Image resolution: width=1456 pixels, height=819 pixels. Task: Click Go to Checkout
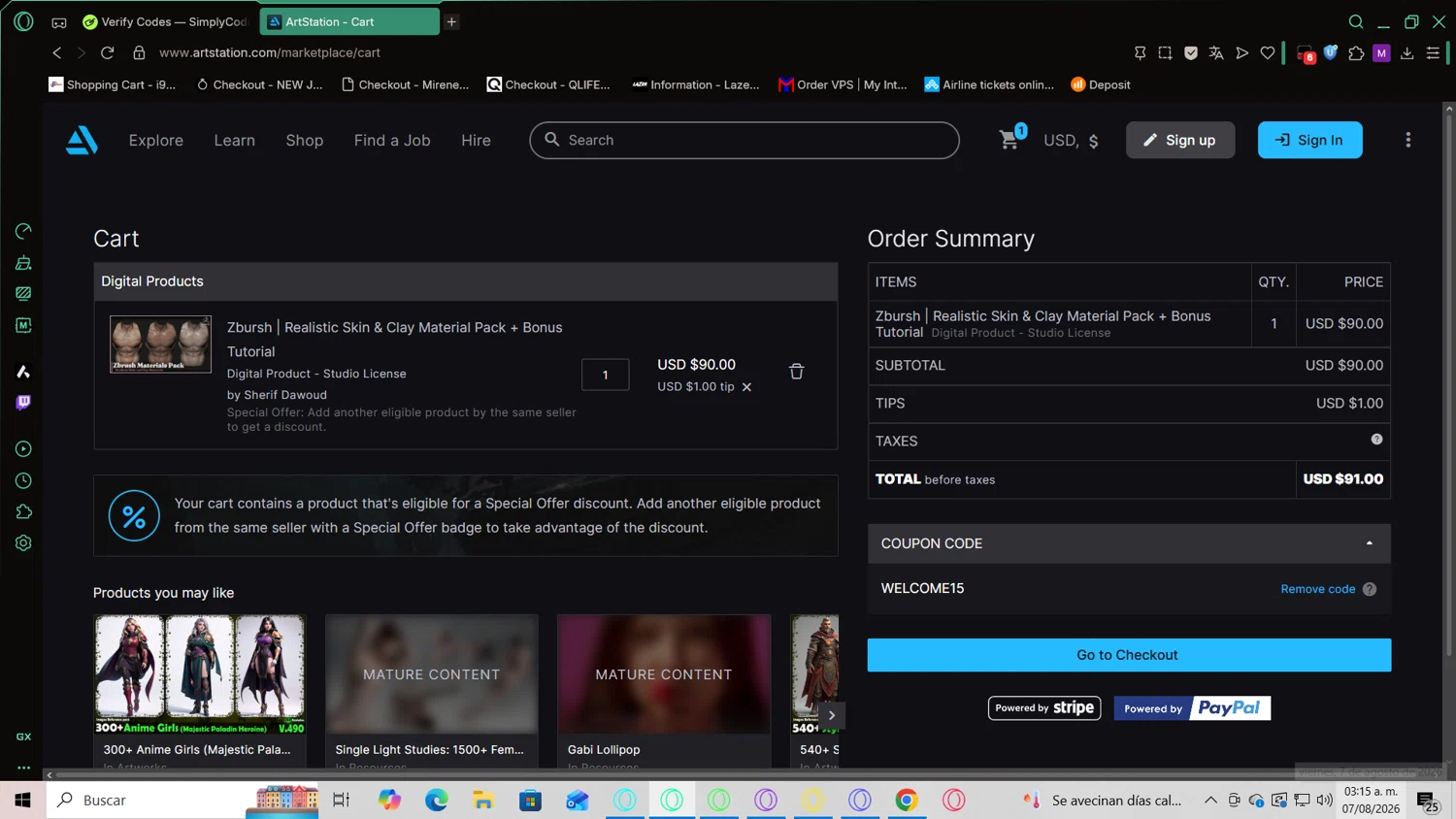(x=1129, y=655)
